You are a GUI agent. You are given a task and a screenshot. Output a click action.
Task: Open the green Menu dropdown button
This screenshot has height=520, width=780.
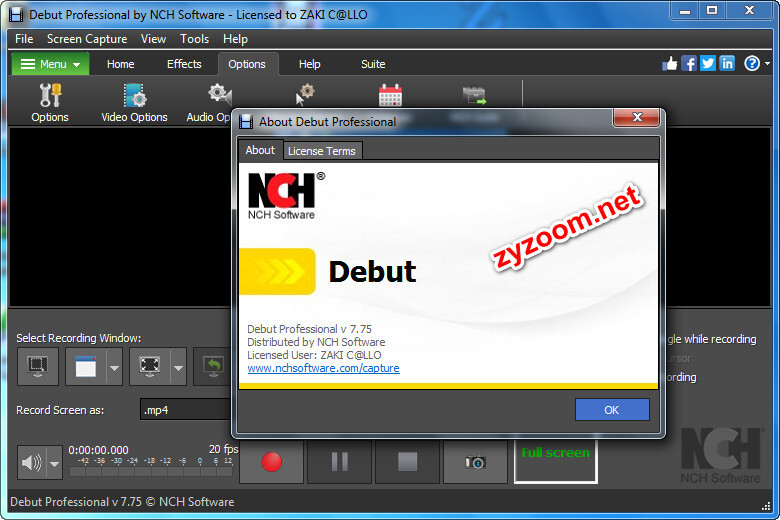point(50,64)
